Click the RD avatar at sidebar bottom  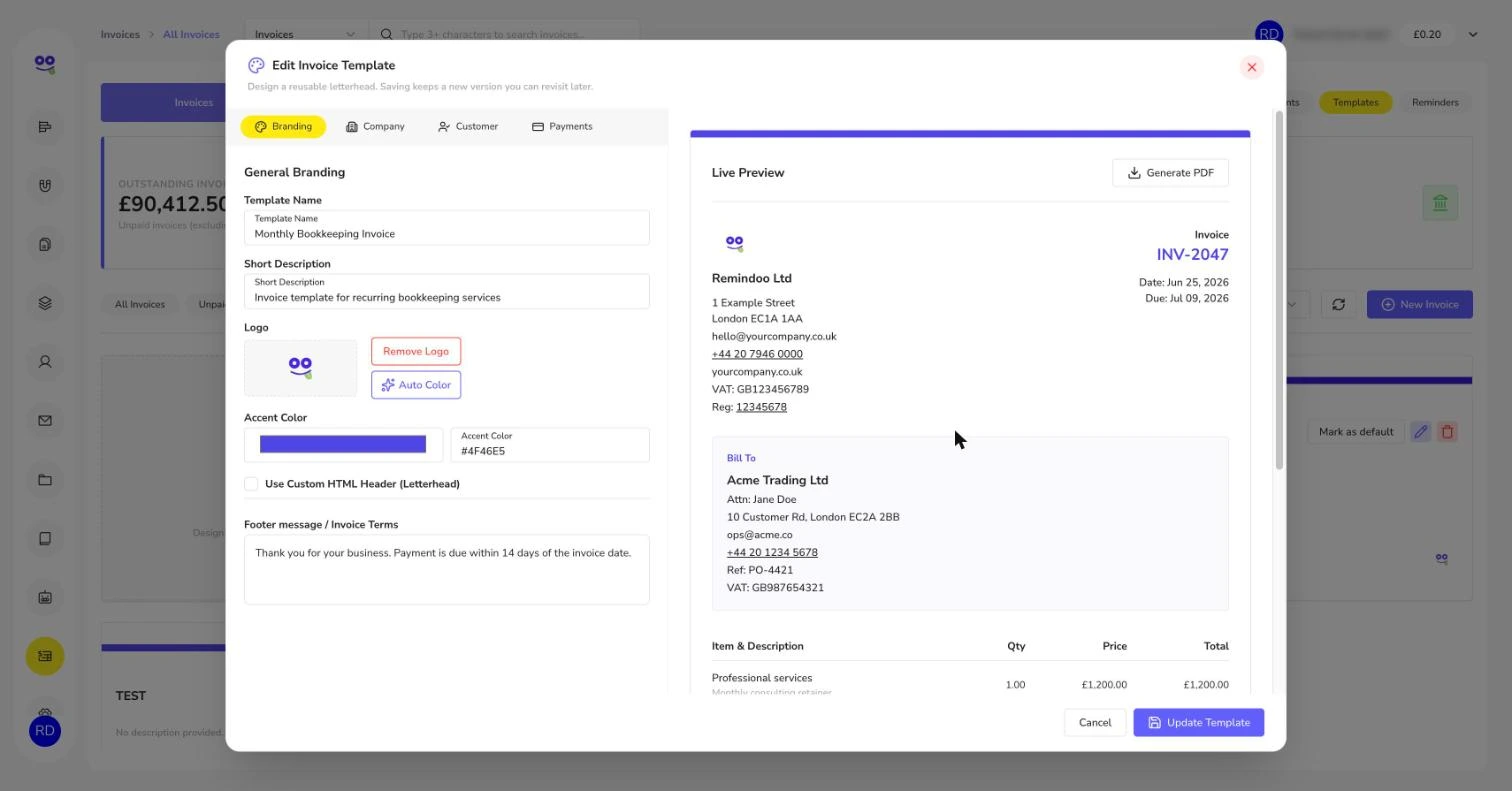click(x=45, y=731)
